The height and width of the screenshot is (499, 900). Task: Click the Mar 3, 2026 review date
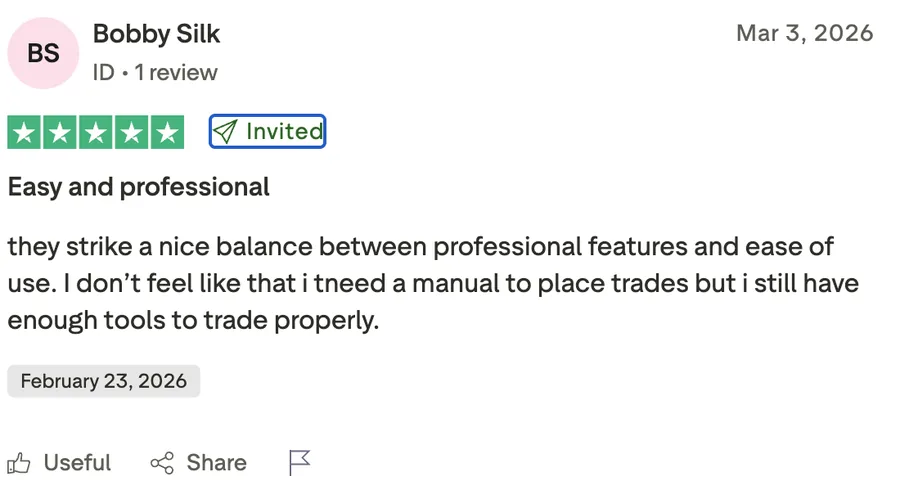[804, 33]
